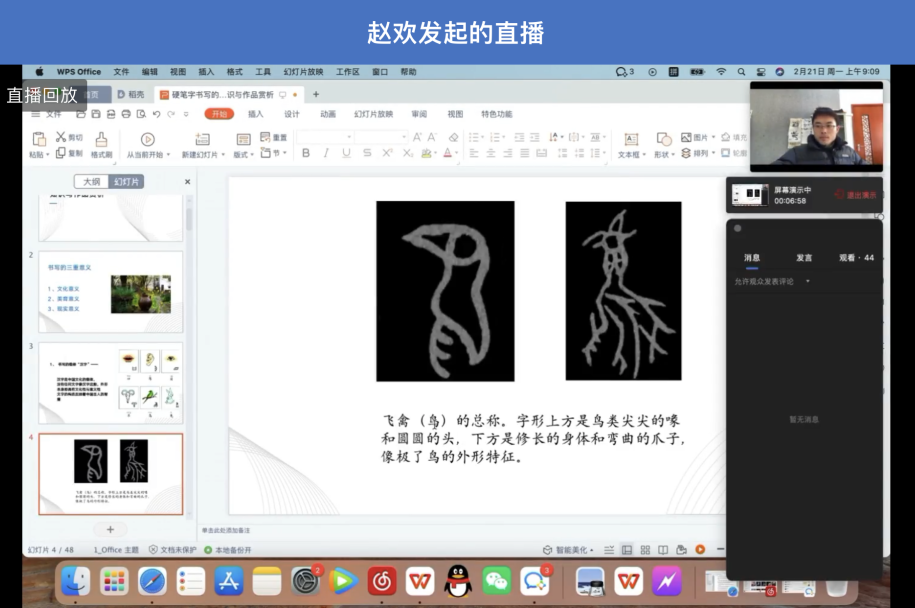The image size is (915, 608).
Task: Open the 插入 ribbon tab
Action: (255, 114)
